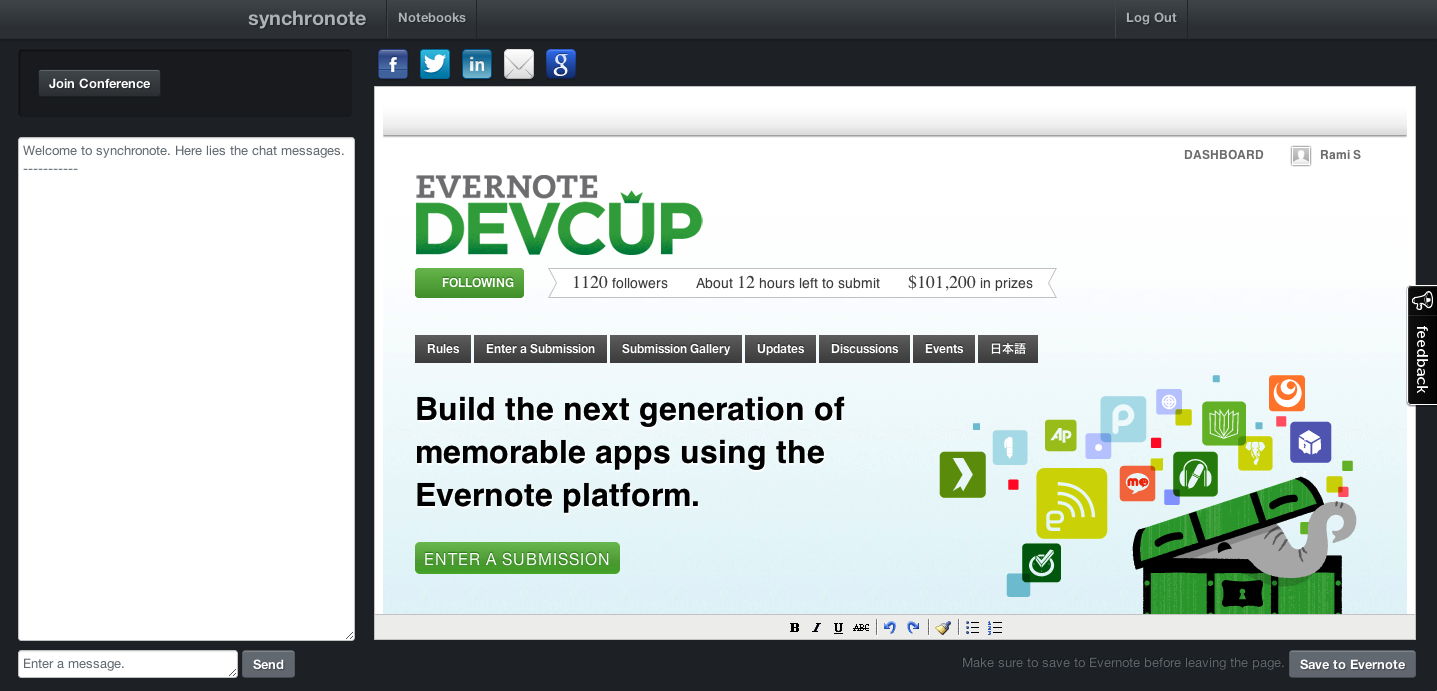Open the Enter a Submission tab
The width and height of the screenshot is (1437, 691).
click(x=540, y=349)
